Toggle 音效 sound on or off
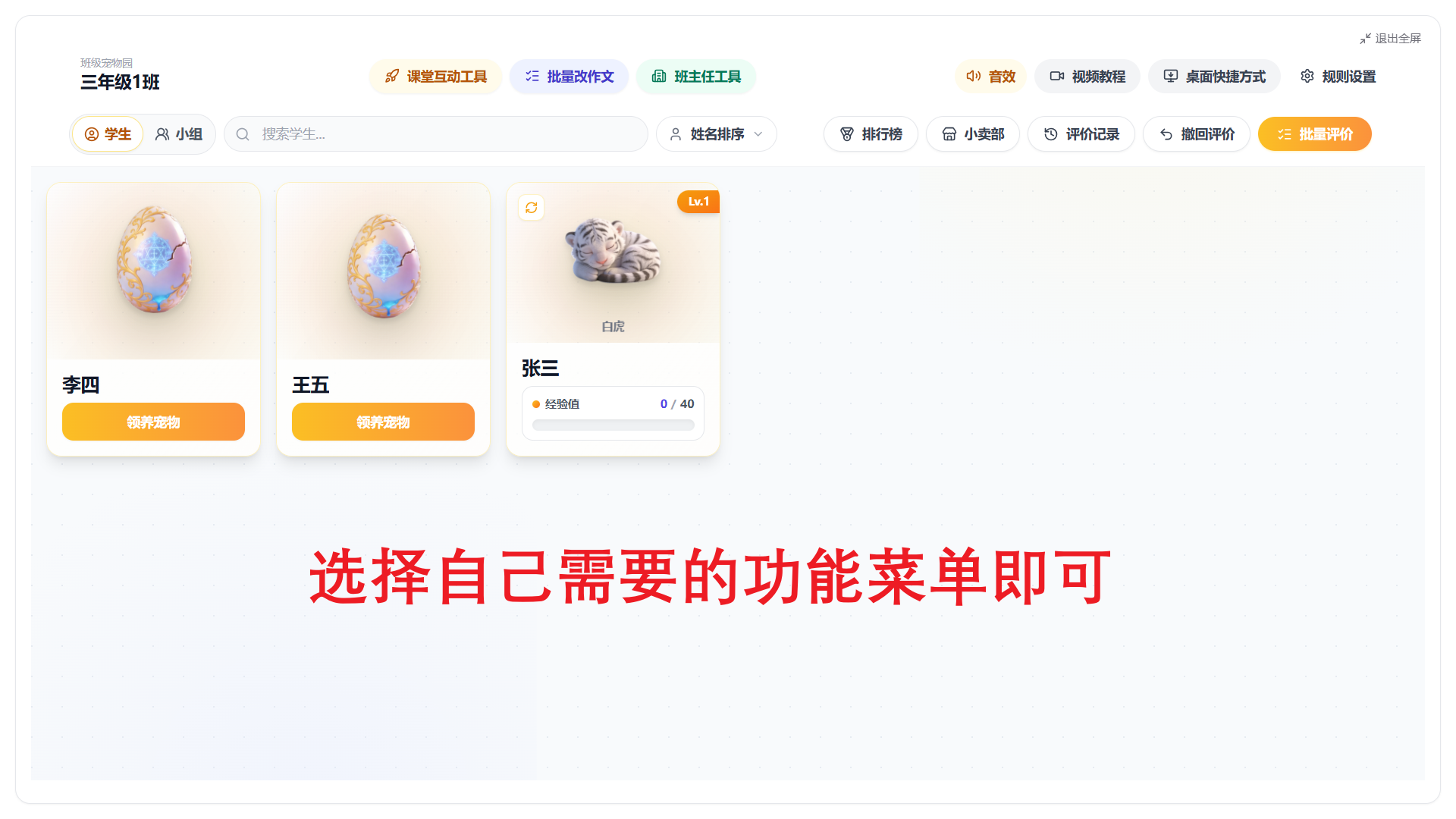Image resolution: width=1456 pixels, height=819 pixels. click(990, 77)
